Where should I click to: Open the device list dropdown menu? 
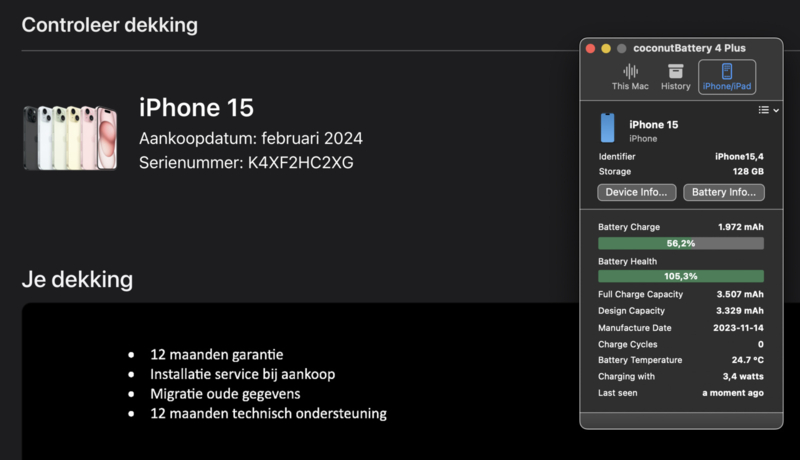point(768,110)
